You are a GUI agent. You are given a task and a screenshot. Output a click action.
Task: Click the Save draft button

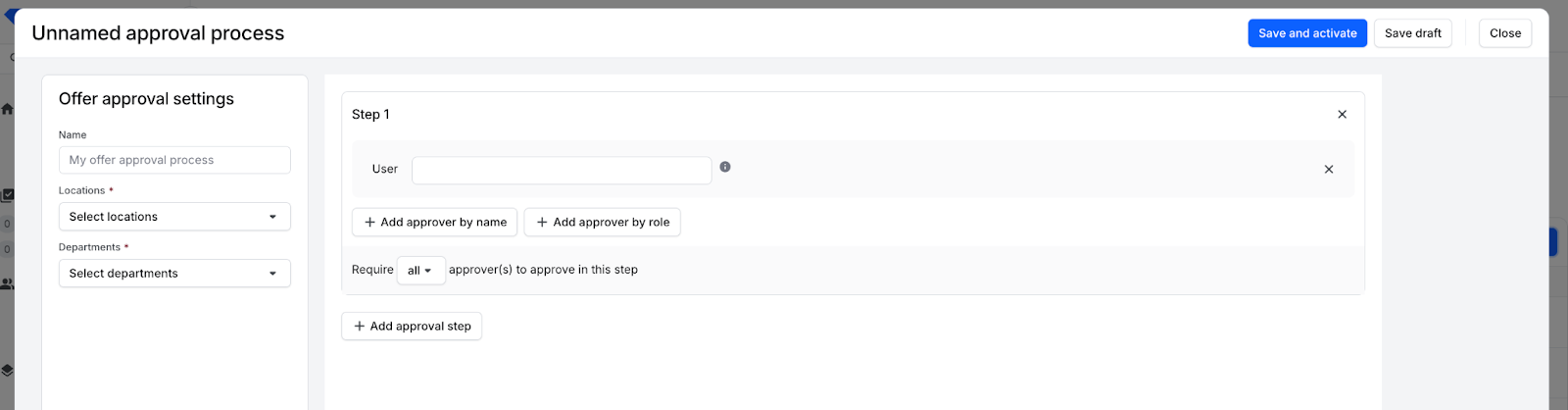coord(1412,33)
